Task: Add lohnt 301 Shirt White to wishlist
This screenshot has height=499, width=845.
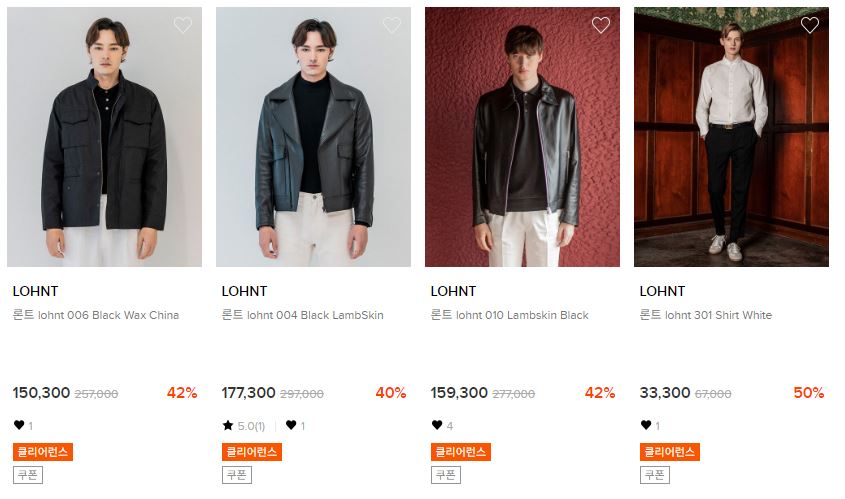Action: 810,25
